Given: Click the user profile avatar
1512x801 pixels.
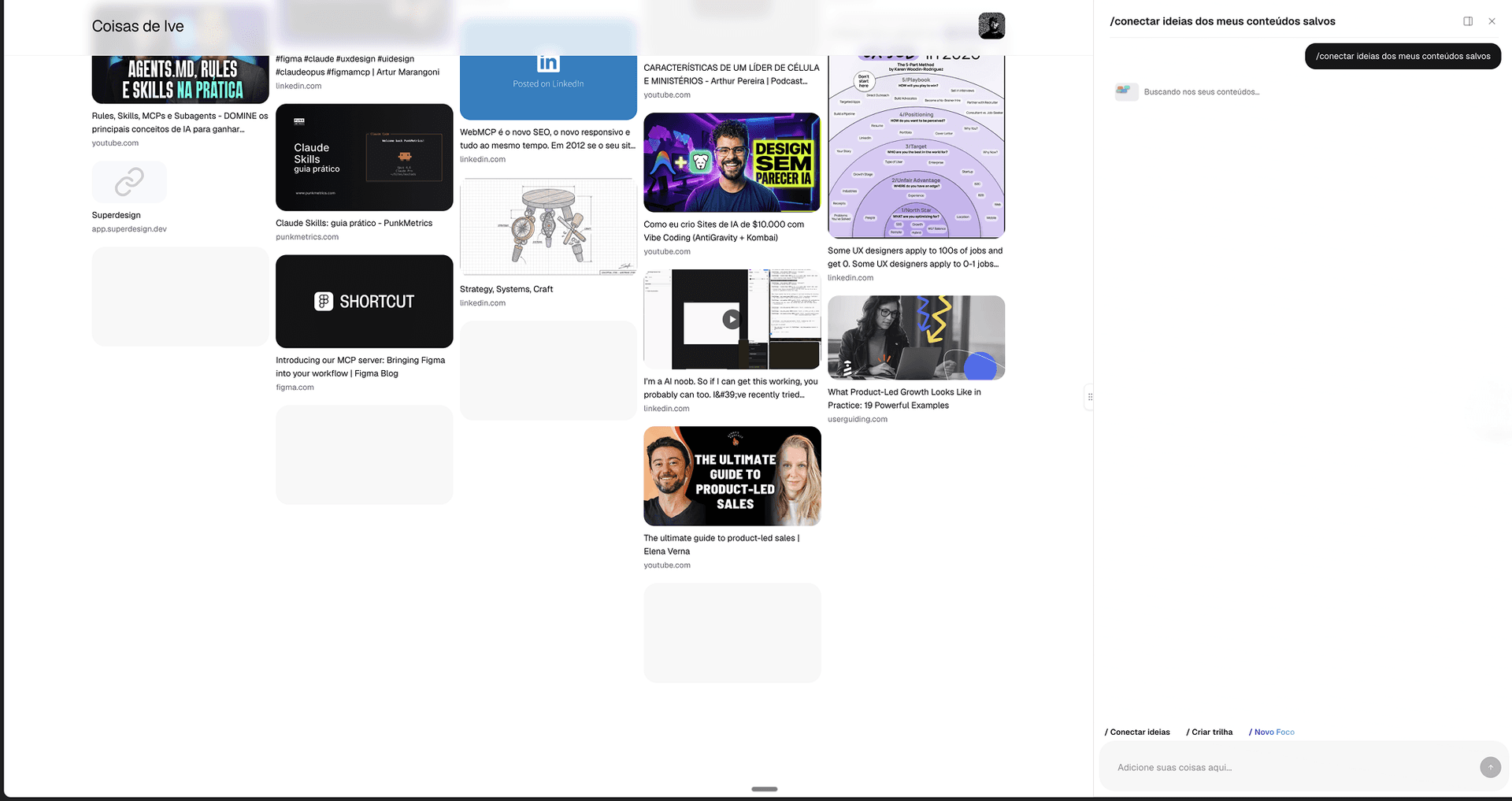Looking at the screenshot, I should pos(991,26).
